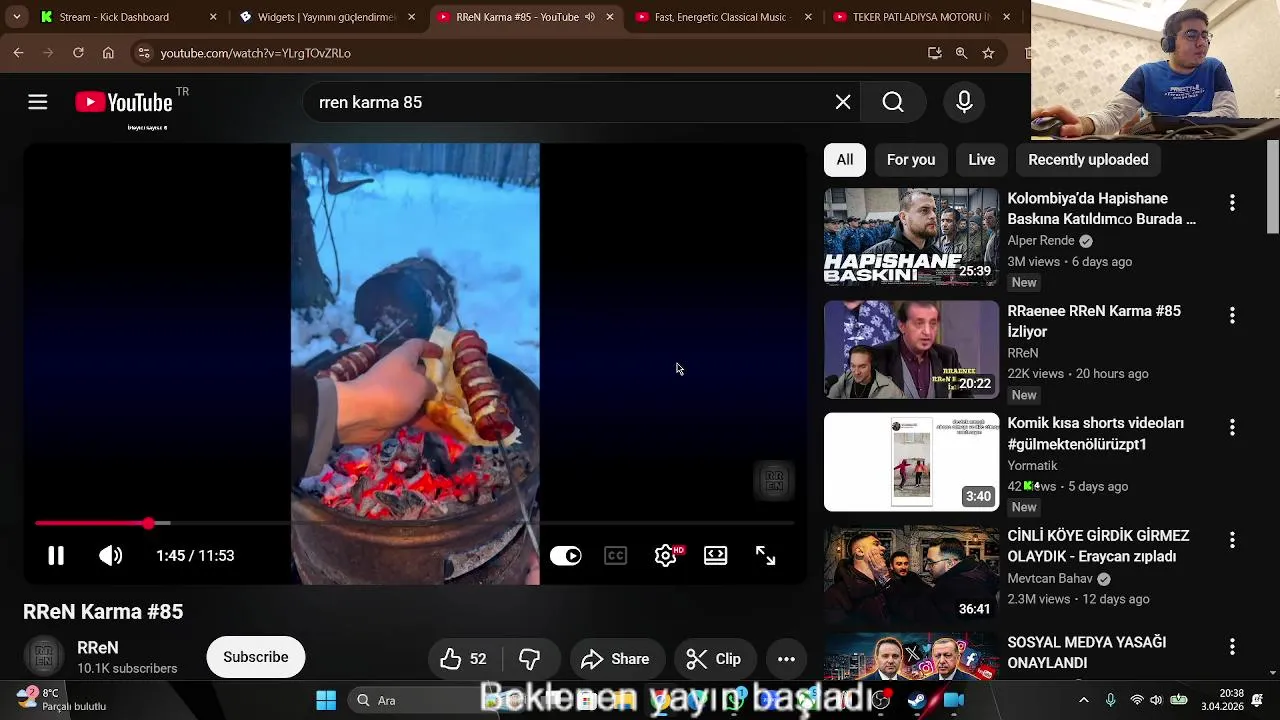Toggle closed captions CC

(x=616, y=556)
